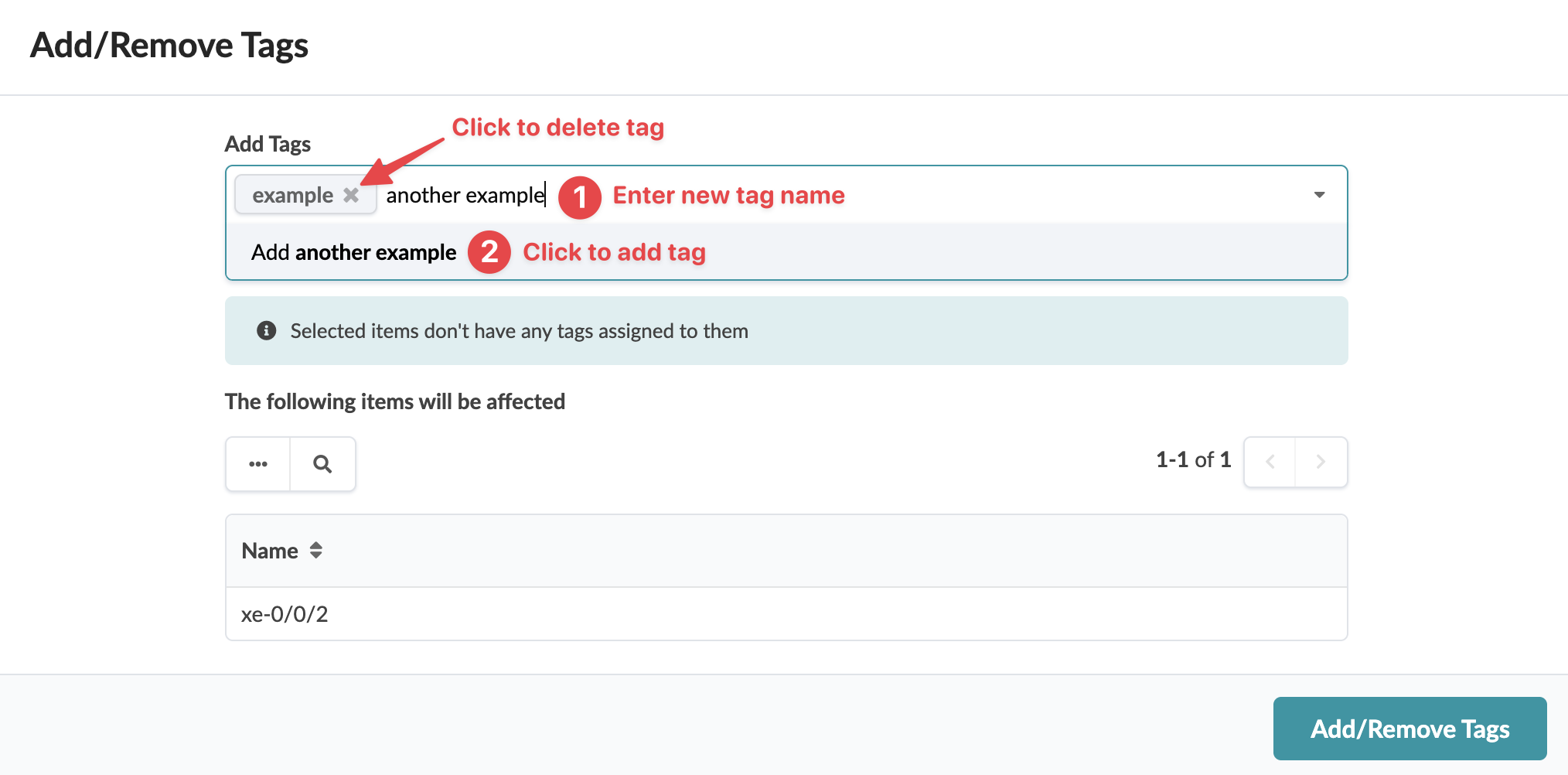Click the "Add Tags" field label

[268, 144]
